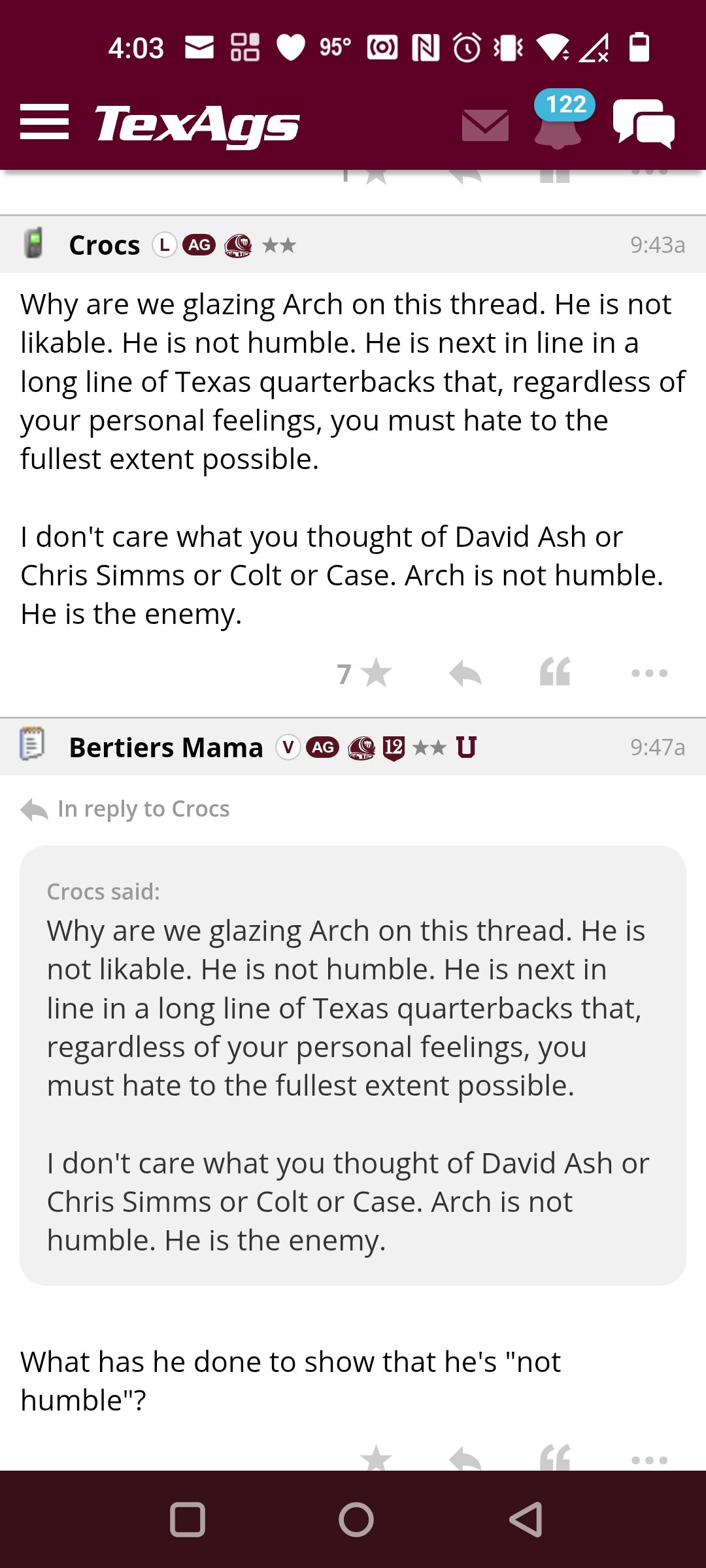The height and width of the screenshot is (1568, 706).
Task: Reply to the Bertiers Mama post
Action: [465, 1459]
